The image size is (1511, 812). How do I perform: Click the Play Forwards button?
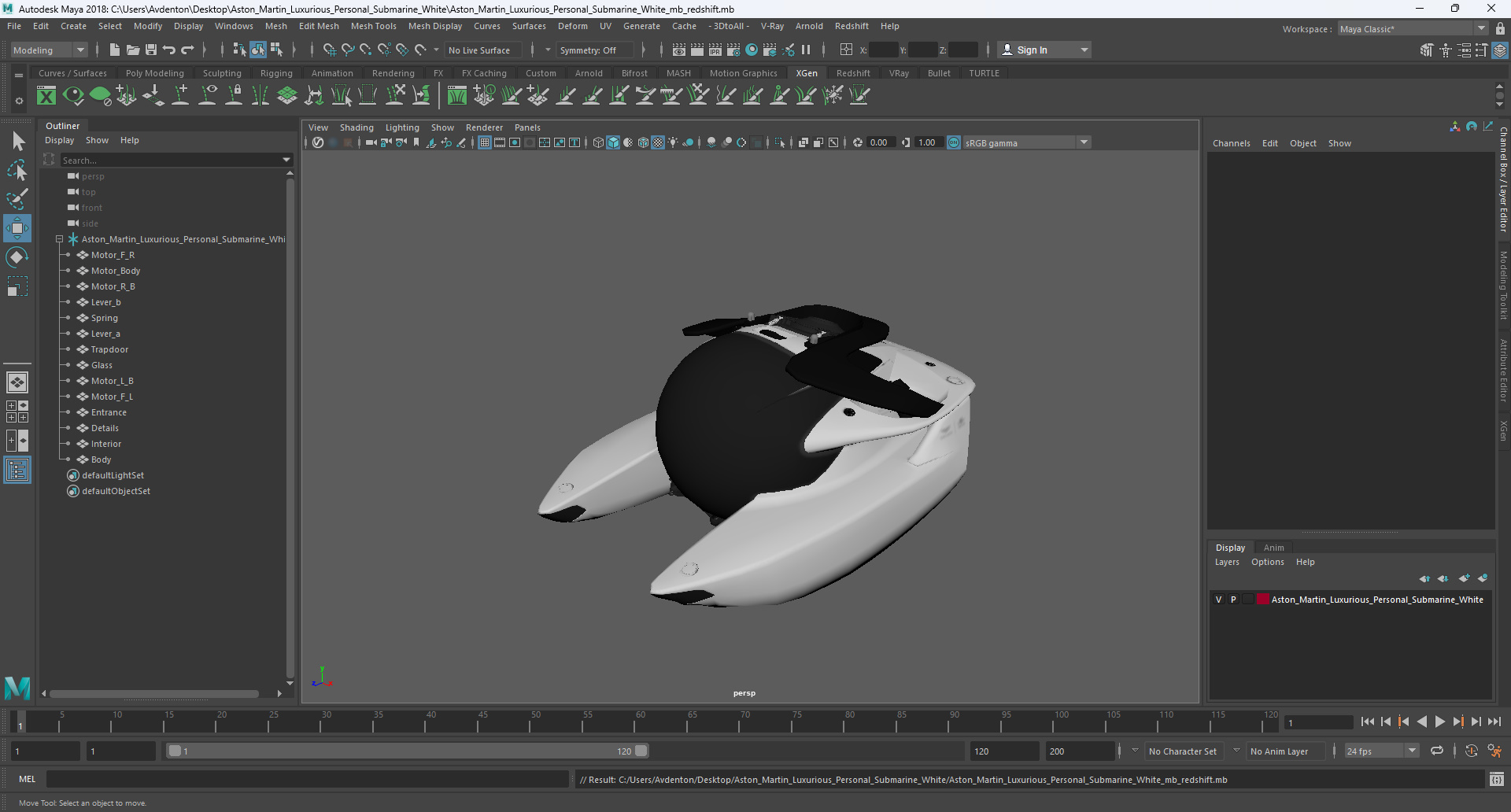[1439, 722]
